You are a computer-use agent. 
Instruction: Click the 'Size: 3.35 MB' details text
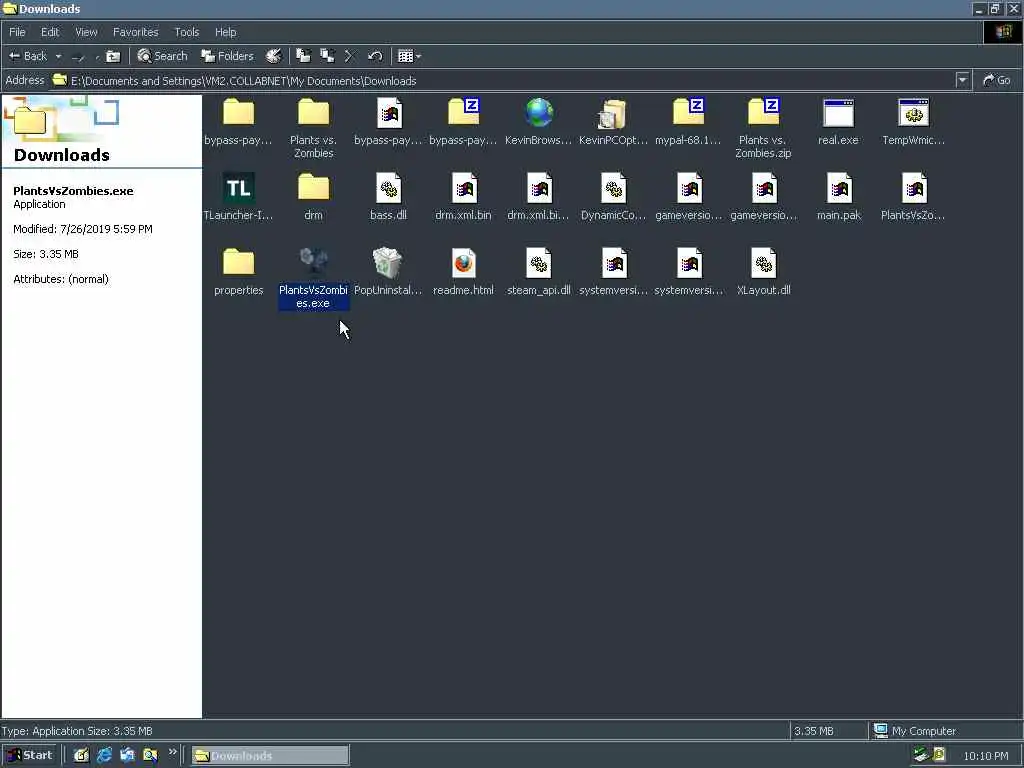click(46, 254)
